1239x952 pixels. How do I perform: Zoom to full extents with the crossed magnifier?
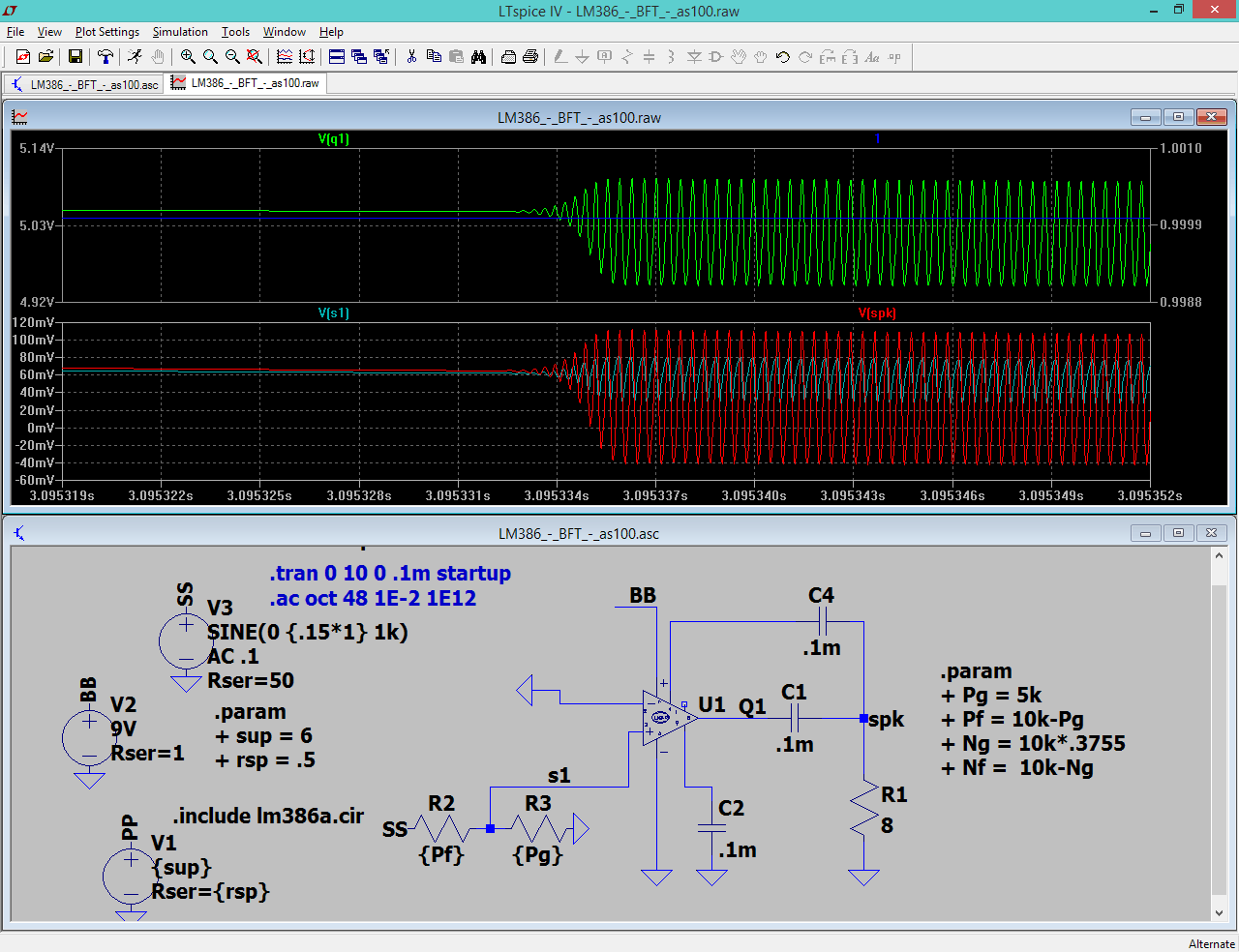[x=255, y=57]
